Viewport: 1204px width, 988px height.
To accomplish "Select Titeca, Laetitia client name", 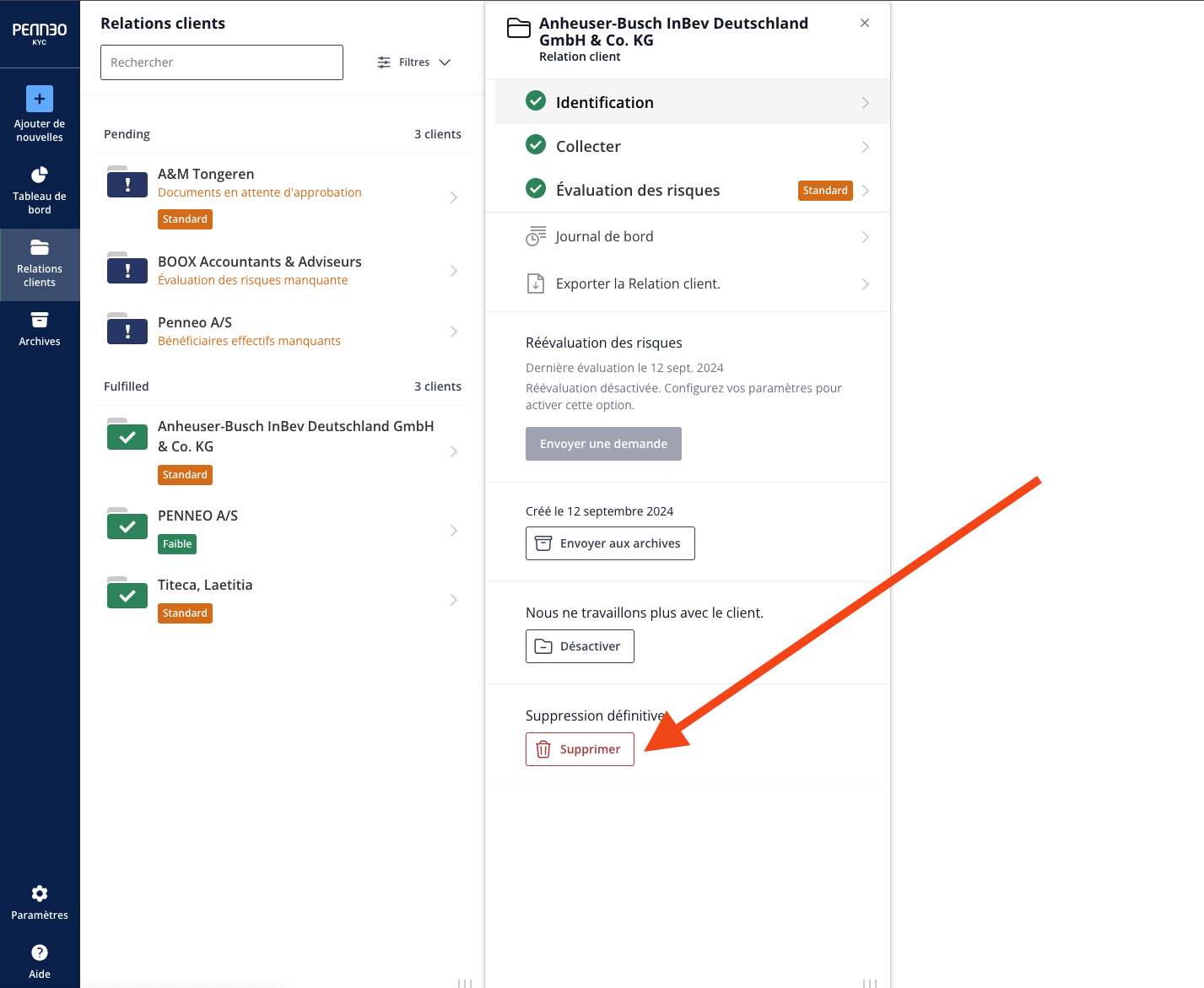I will tap(205, 585).
